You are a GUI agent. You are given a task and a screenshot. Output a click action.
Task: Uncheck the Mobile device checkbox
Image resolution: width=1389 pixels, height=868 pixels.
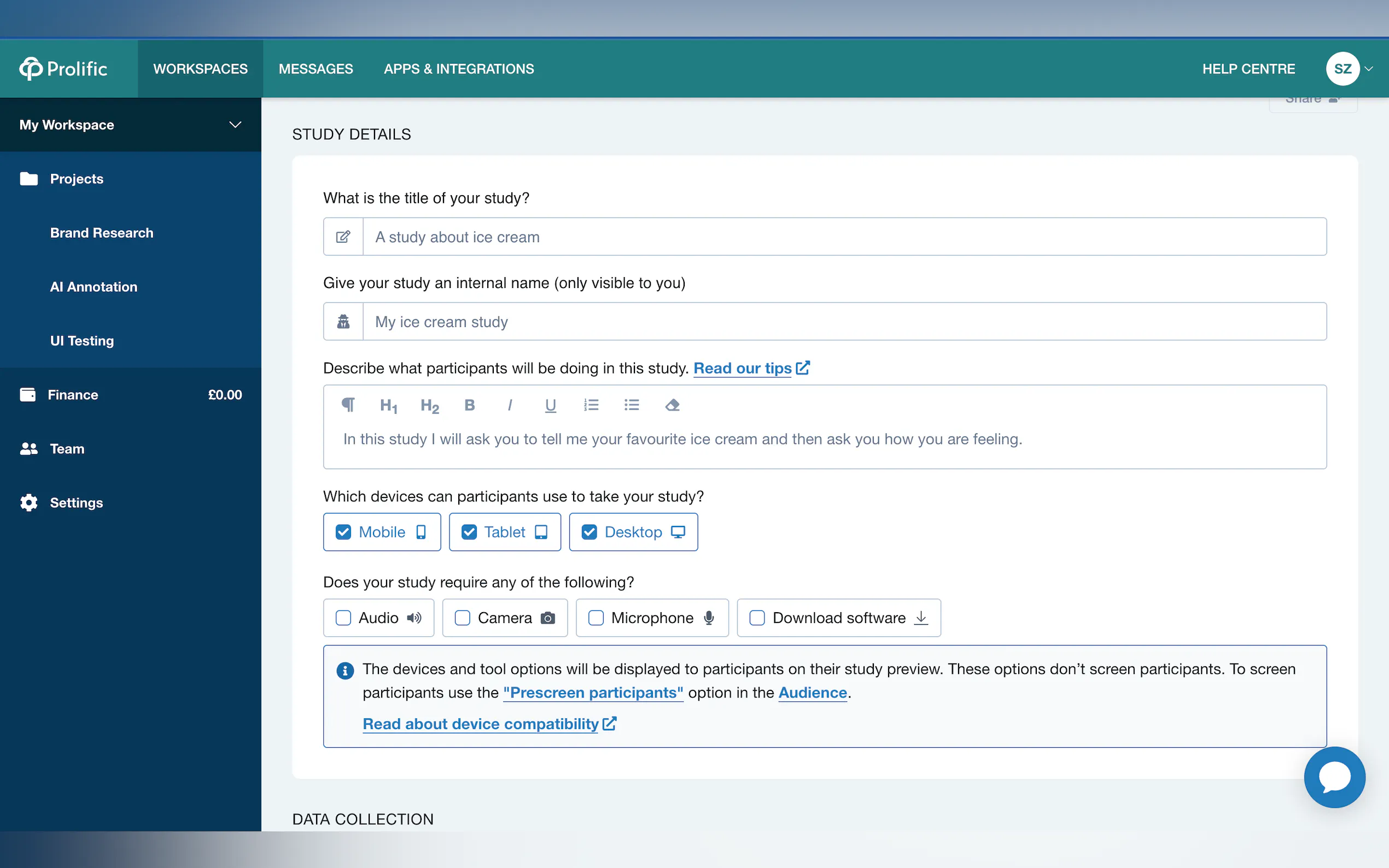click(343, 532)
